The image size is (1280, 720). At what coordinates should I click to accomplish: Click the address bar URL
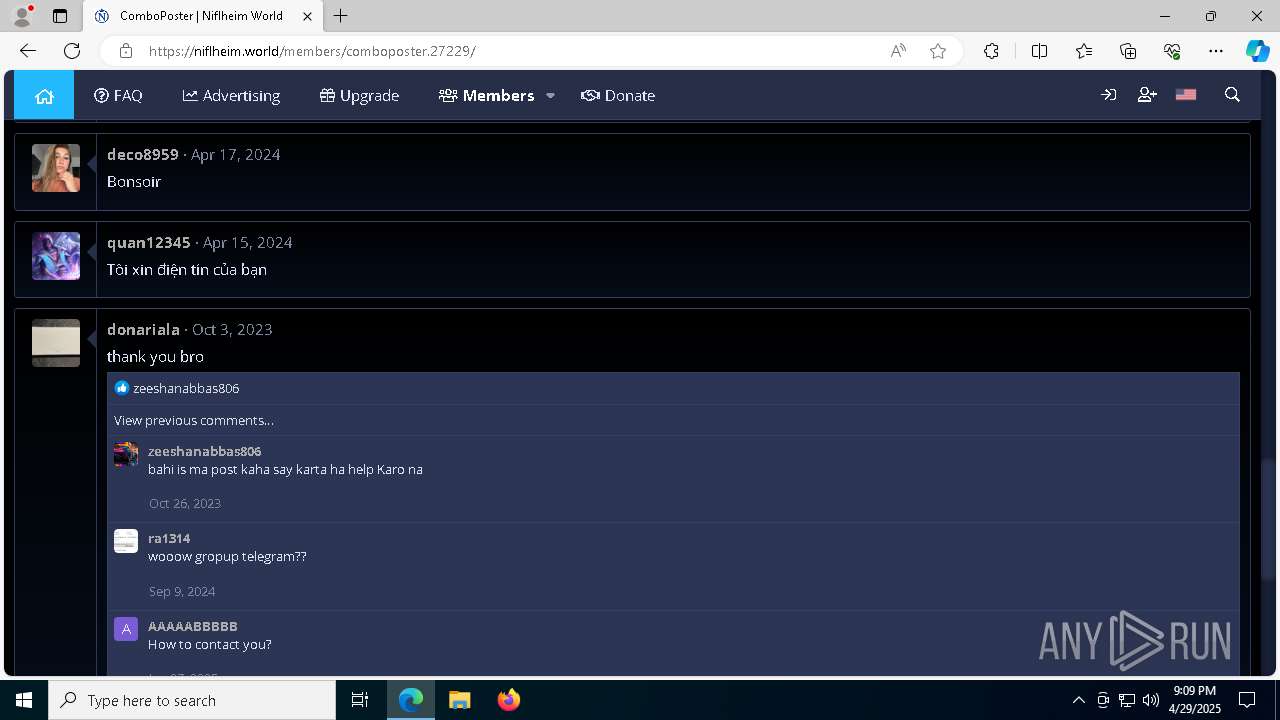tap(312, 51)
